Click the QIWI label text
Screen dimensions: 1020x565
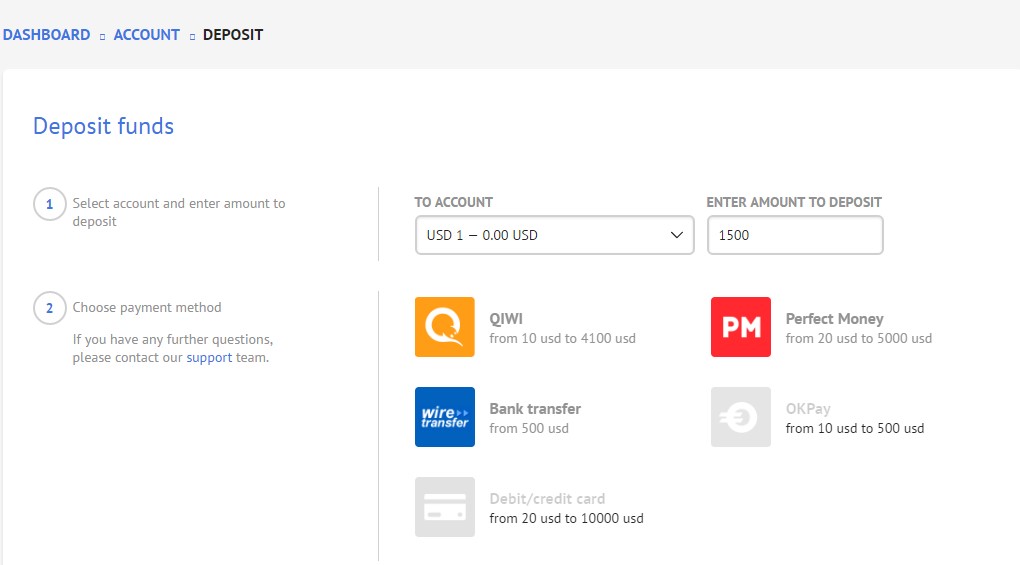[506, 319]
